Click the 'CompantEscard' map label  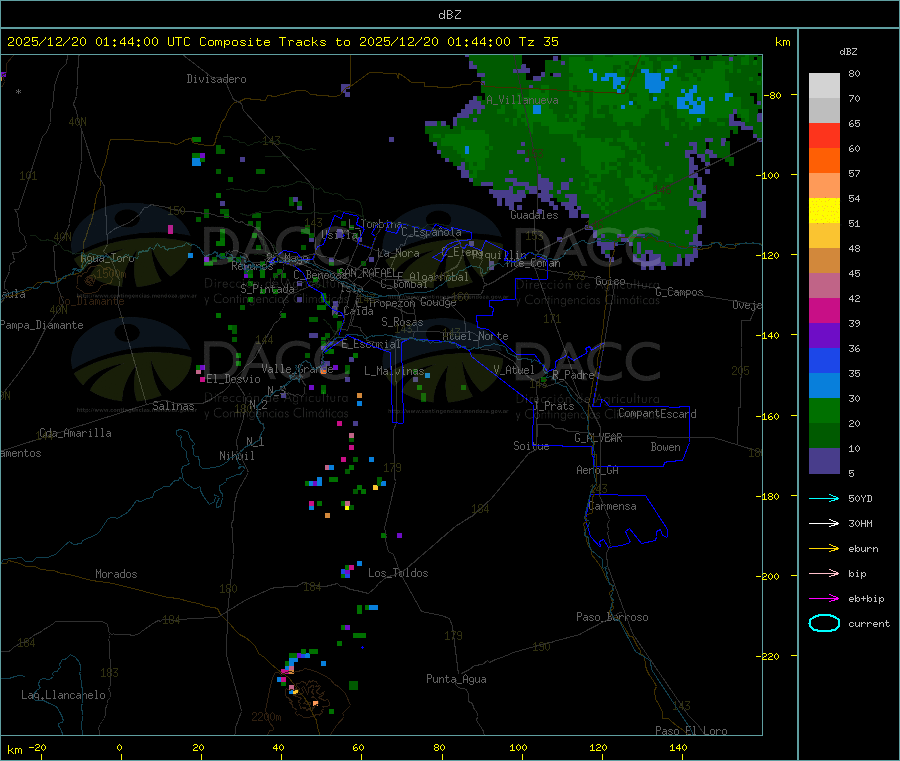(657, 414)
